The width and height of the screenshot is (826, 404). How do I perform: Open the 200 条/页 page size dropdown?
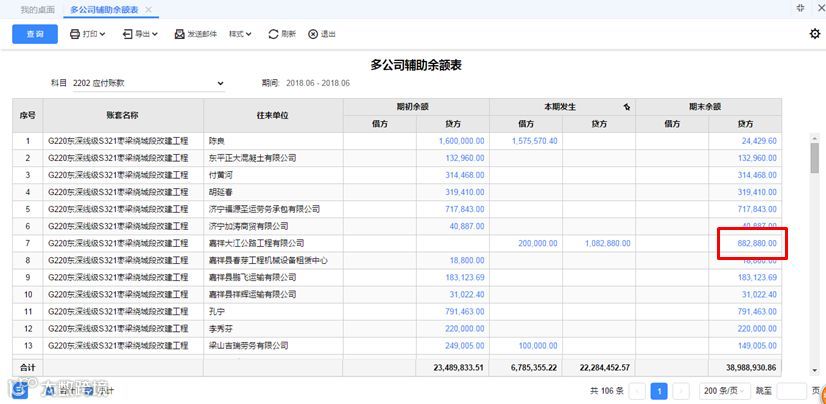[x=724, y=391]
